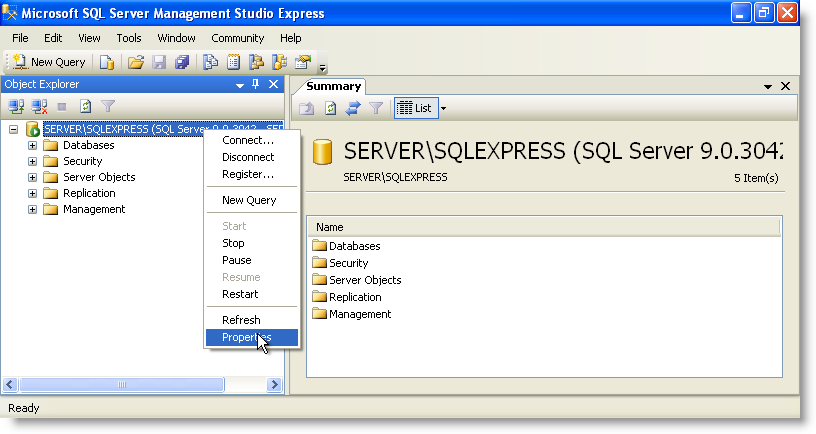Click the New File toolbar icon
This screenshot has height=434, width=816.
click(107, 62)
